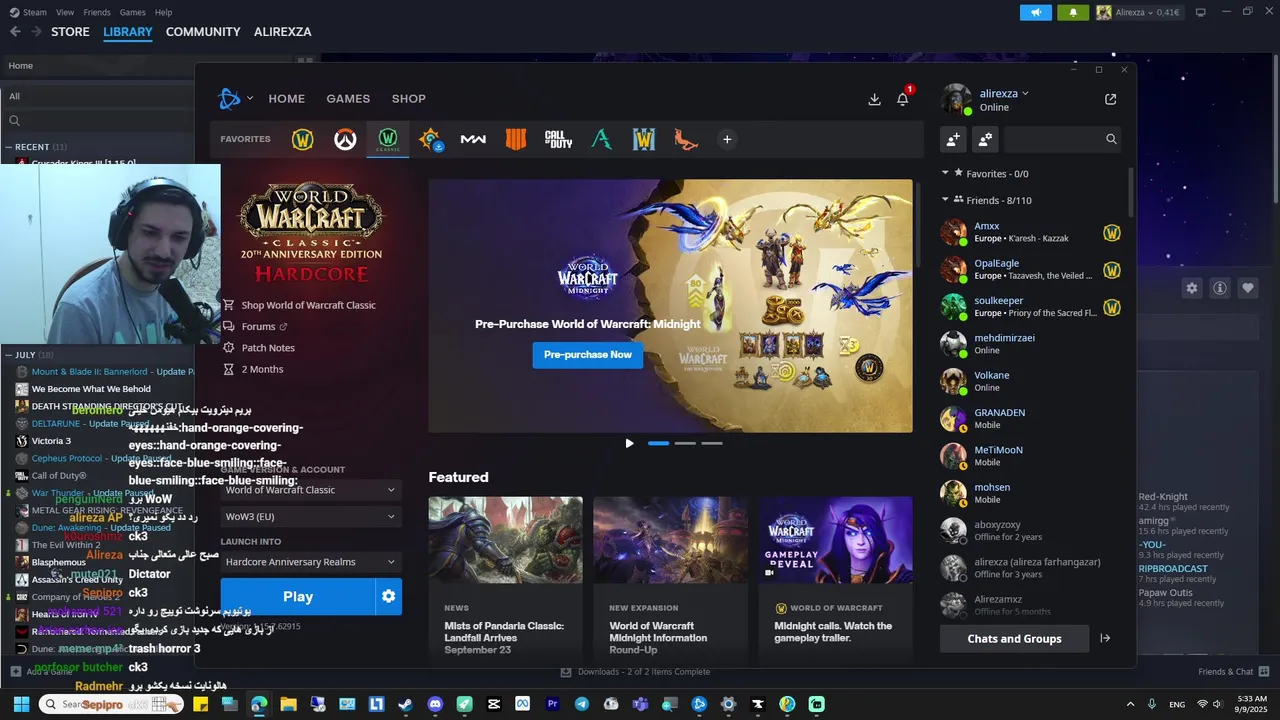Screen dimensions: 1280x720
Task: Collapse the Favorites - 0/0 group
Action: (x=945, y=173)
